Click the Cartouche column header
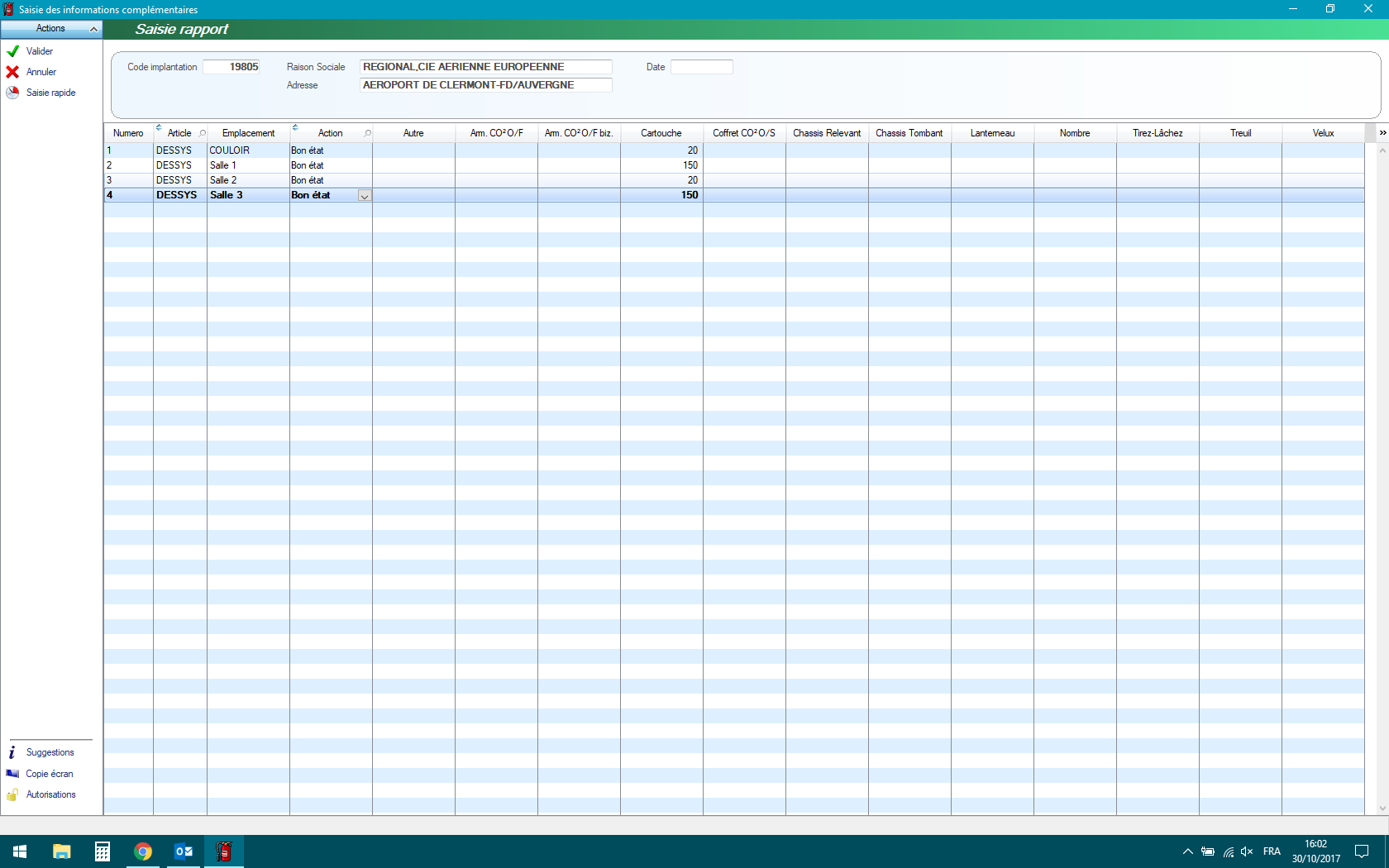This screenshot has width=1389, height=868. [x=661, y=133]
